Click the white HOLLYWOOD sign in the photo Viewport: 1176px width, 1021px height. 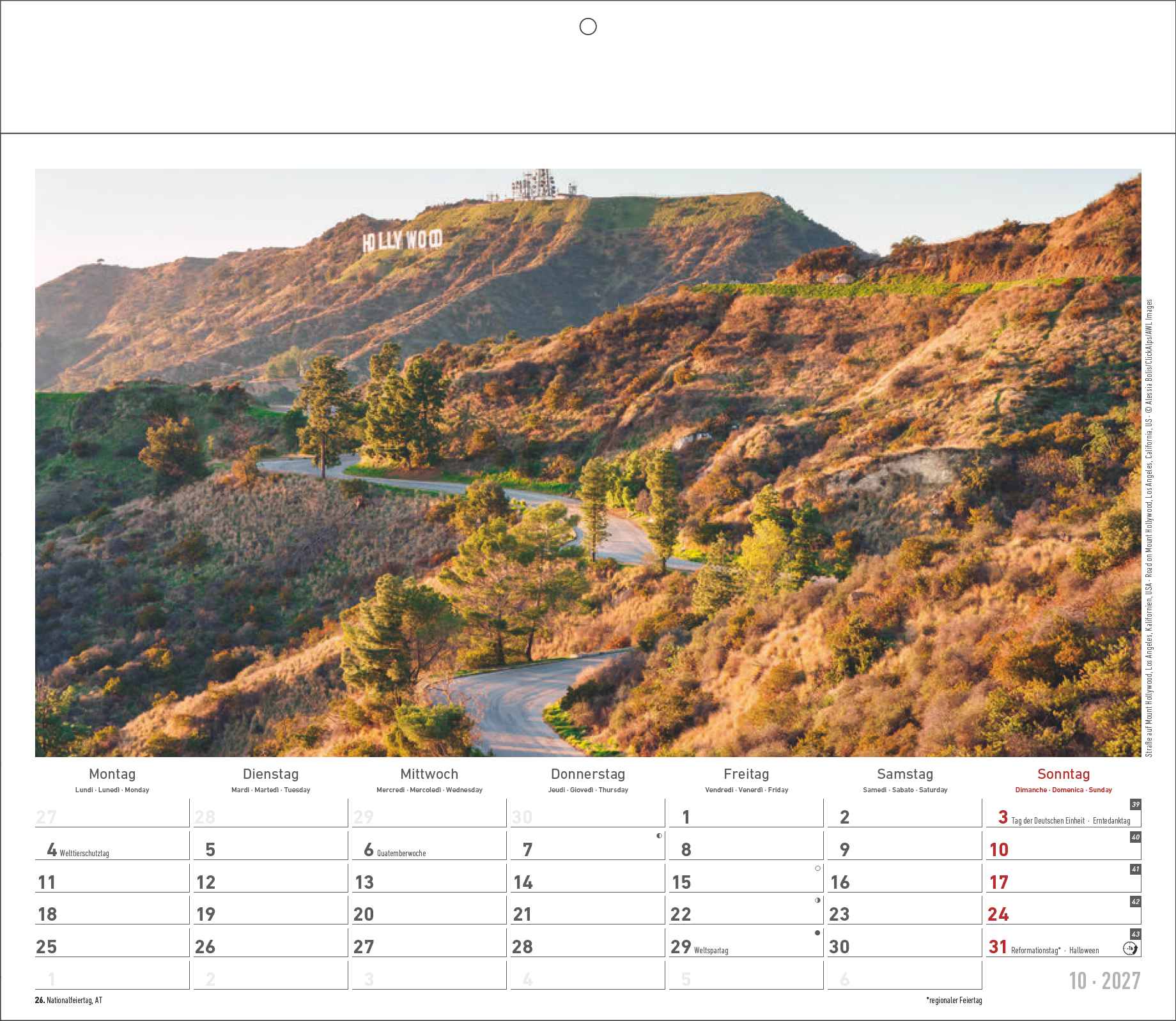click(x=402, y=241)
